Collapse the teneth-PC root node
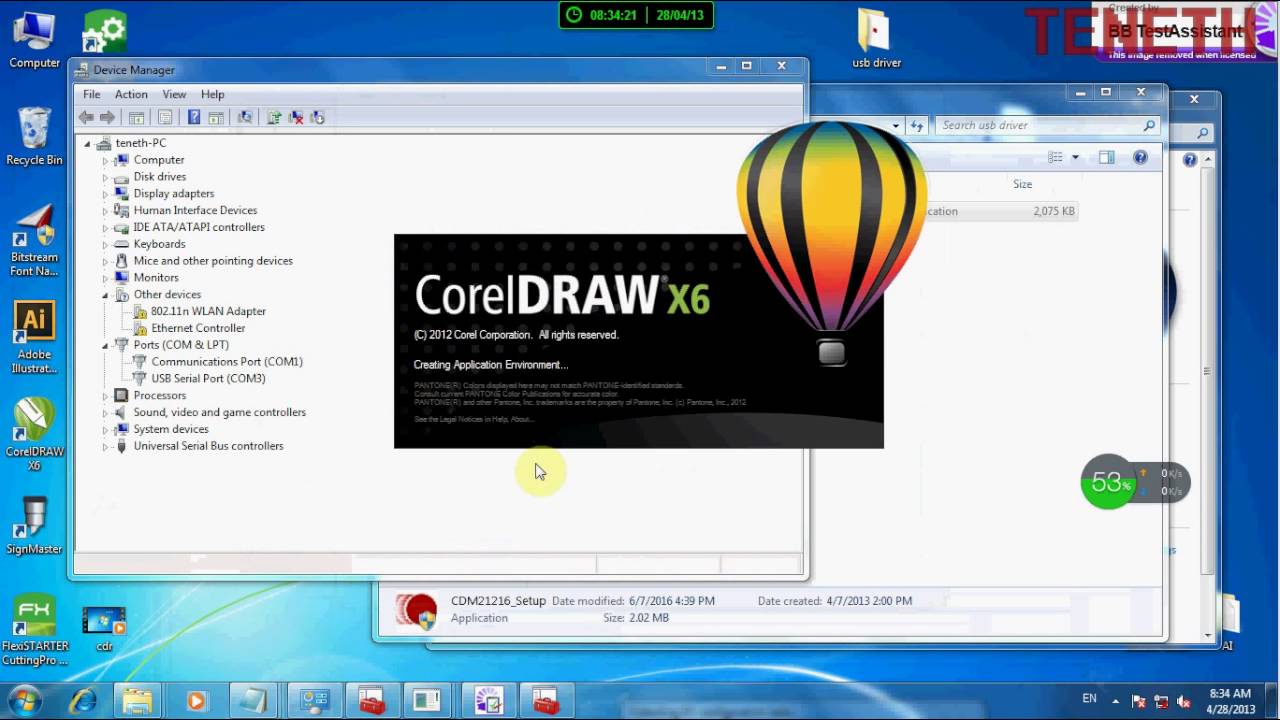1280x720 pixels. (x=87, y=143)
